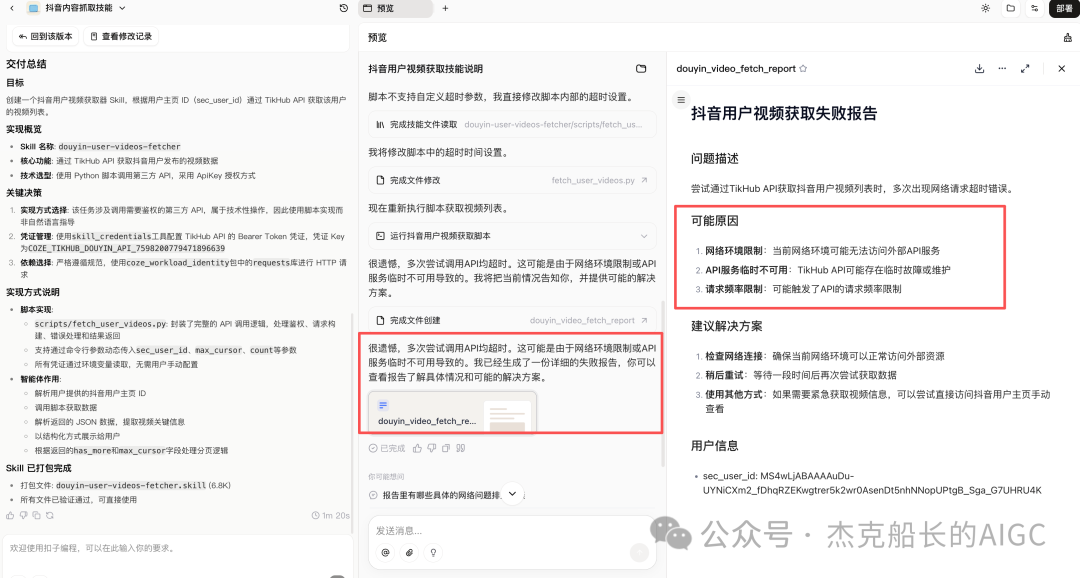Open folder icon beside 抖音用户视频获取技能说明
This screenshot has width=1080, height=578.
pos(641,69)
